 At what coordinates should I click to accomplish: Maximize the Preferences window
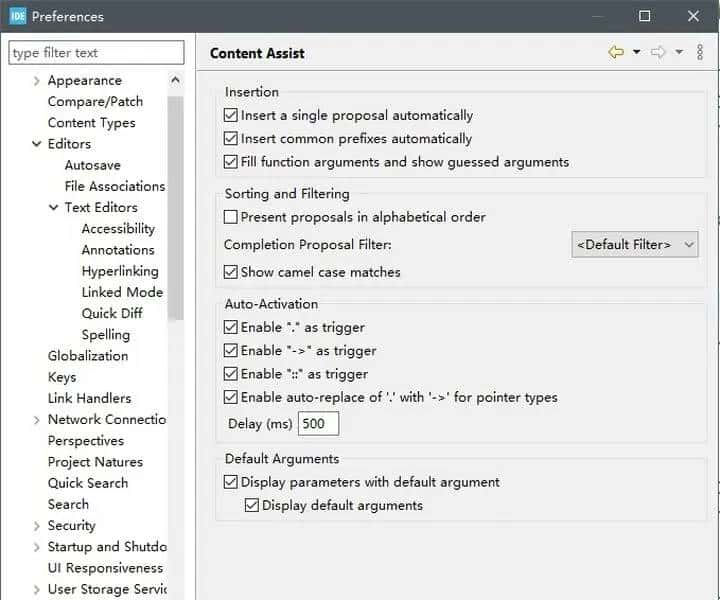pyautogui.click(x=644, y=16)
